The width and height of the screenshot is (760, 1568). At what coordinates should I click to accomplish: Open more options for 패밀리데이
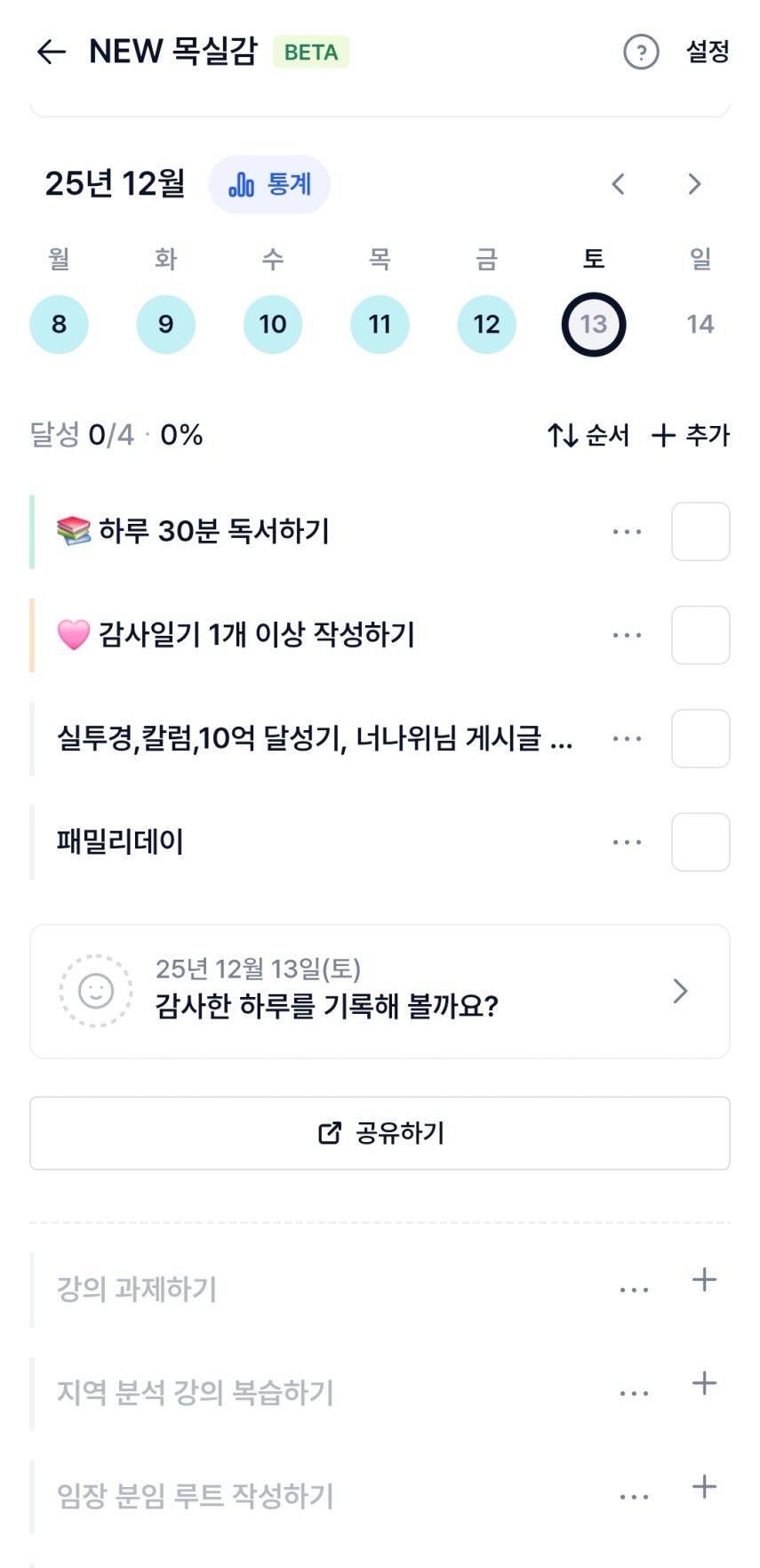click(x=627, y=841)
